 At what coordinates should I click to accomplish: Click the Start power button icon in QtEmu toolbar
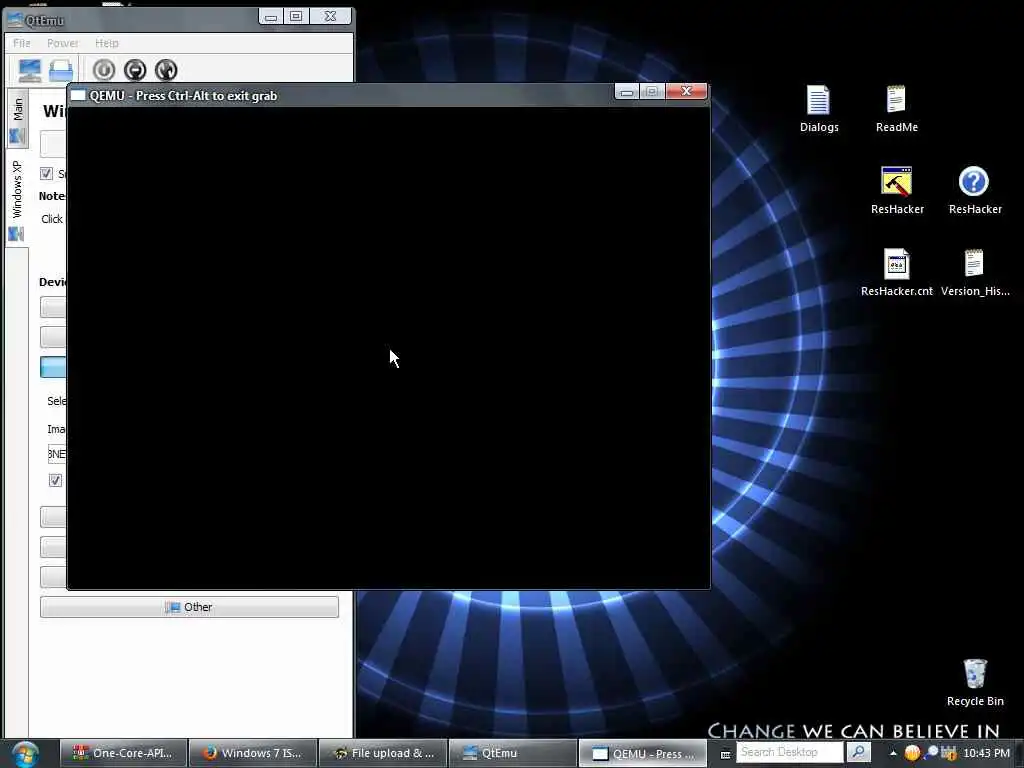[104, 70]
